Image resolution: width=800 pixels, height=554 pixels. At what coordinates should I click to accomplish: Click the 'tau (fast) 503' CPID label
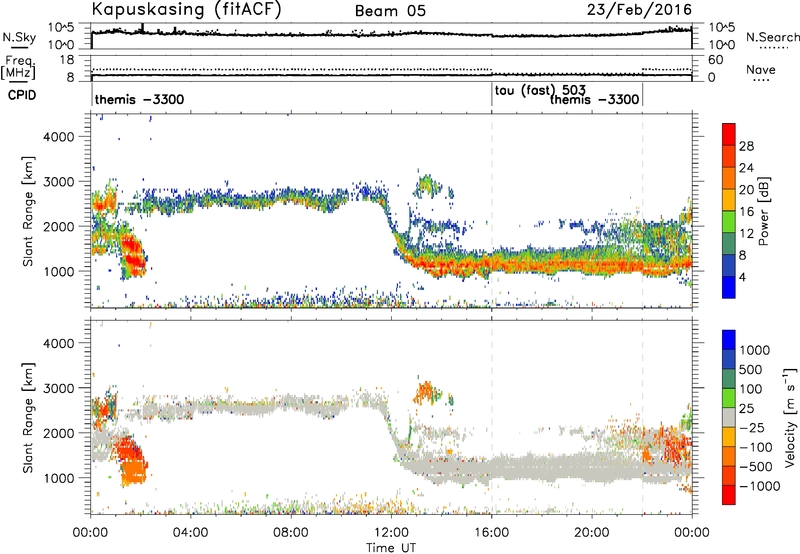[540, 91]
